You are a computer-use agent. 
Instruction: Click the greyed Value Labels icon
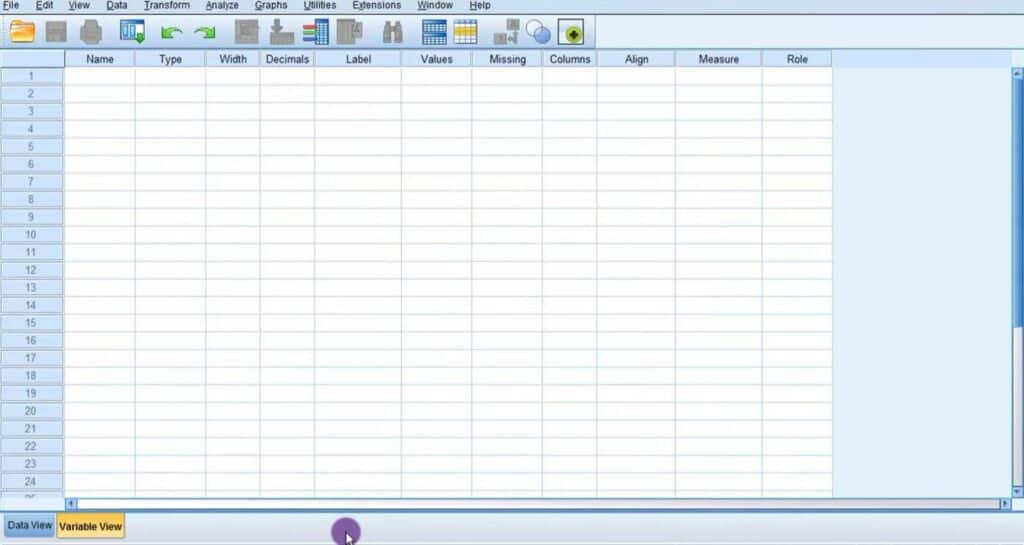(506, 32)
